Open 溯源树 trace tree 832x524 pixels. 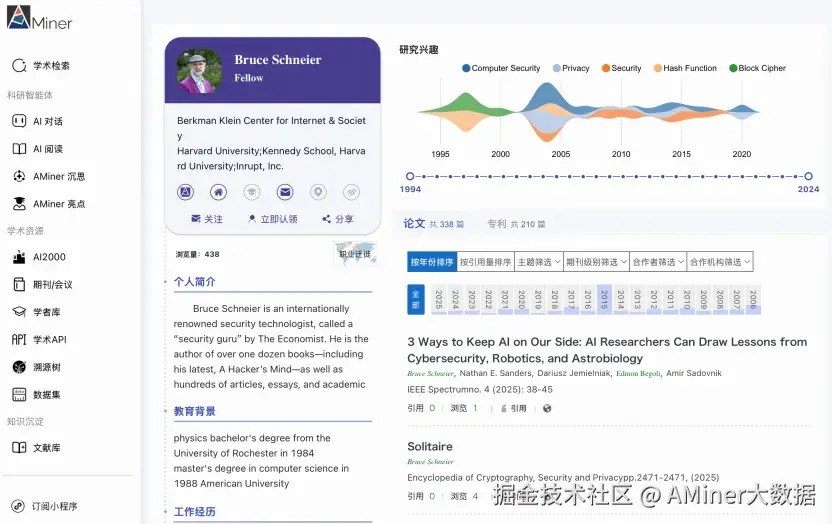(37, 367)
